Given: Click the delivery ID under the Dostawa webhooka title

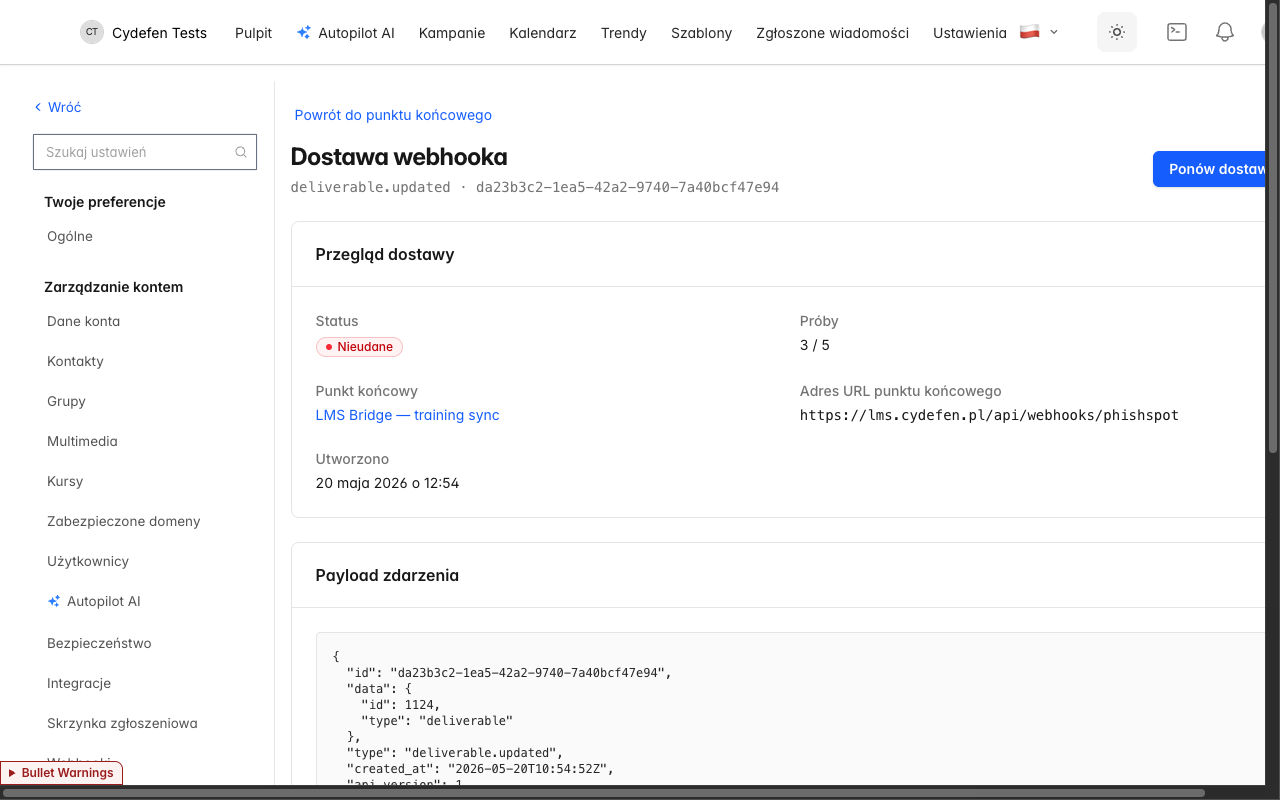Looking at the screenshot, I should click(x=627, y=187).
